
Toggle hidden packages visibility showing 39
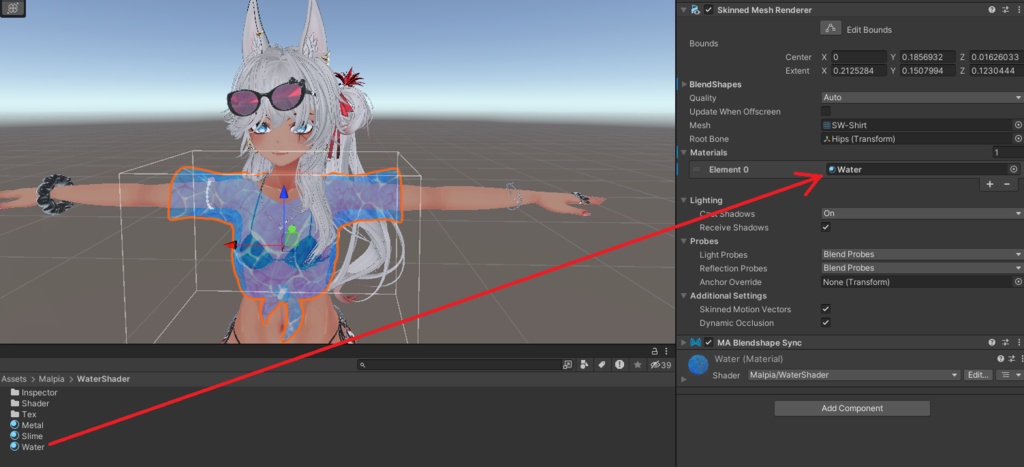click(x=660, y=365)
